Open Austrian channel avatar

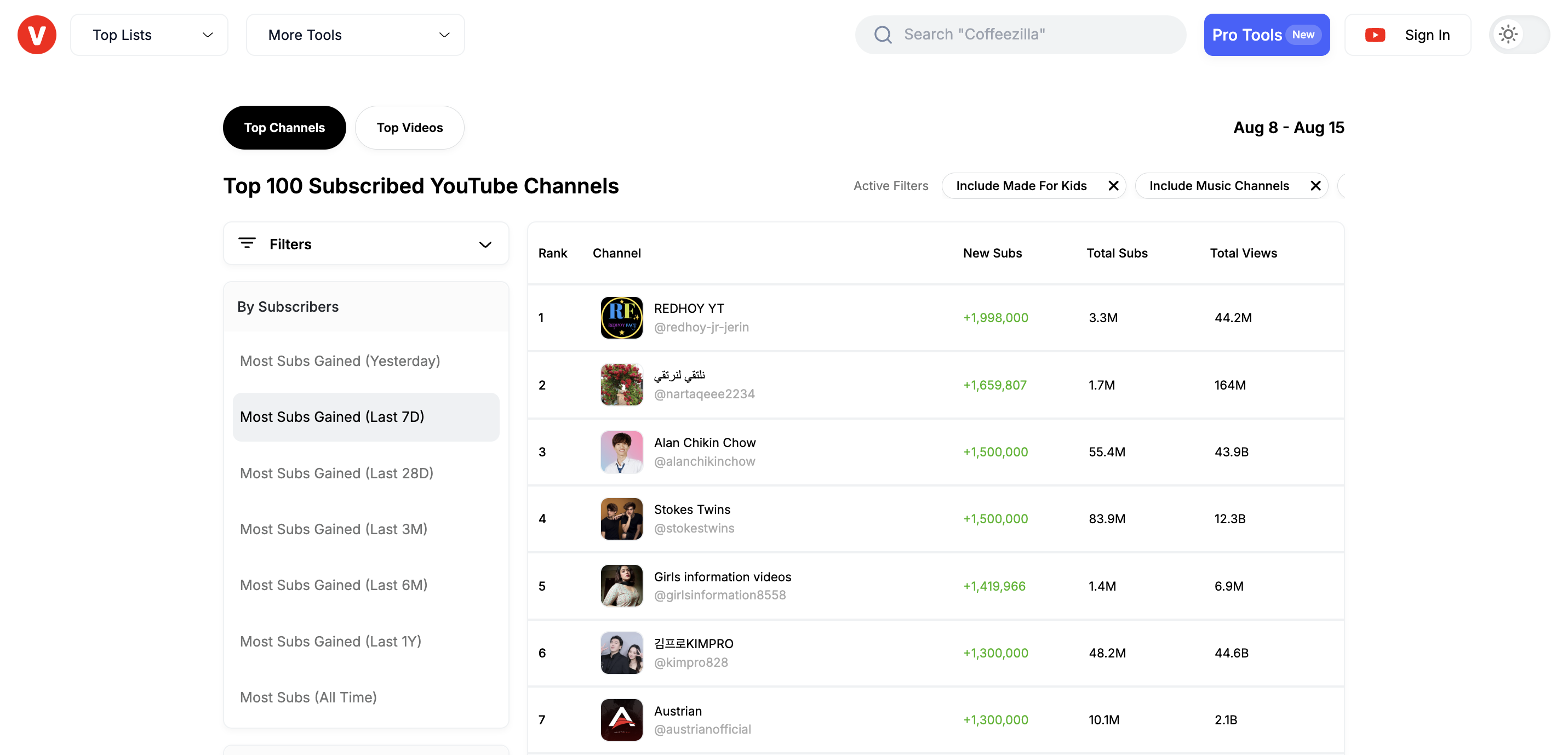(x=621, y=720)
